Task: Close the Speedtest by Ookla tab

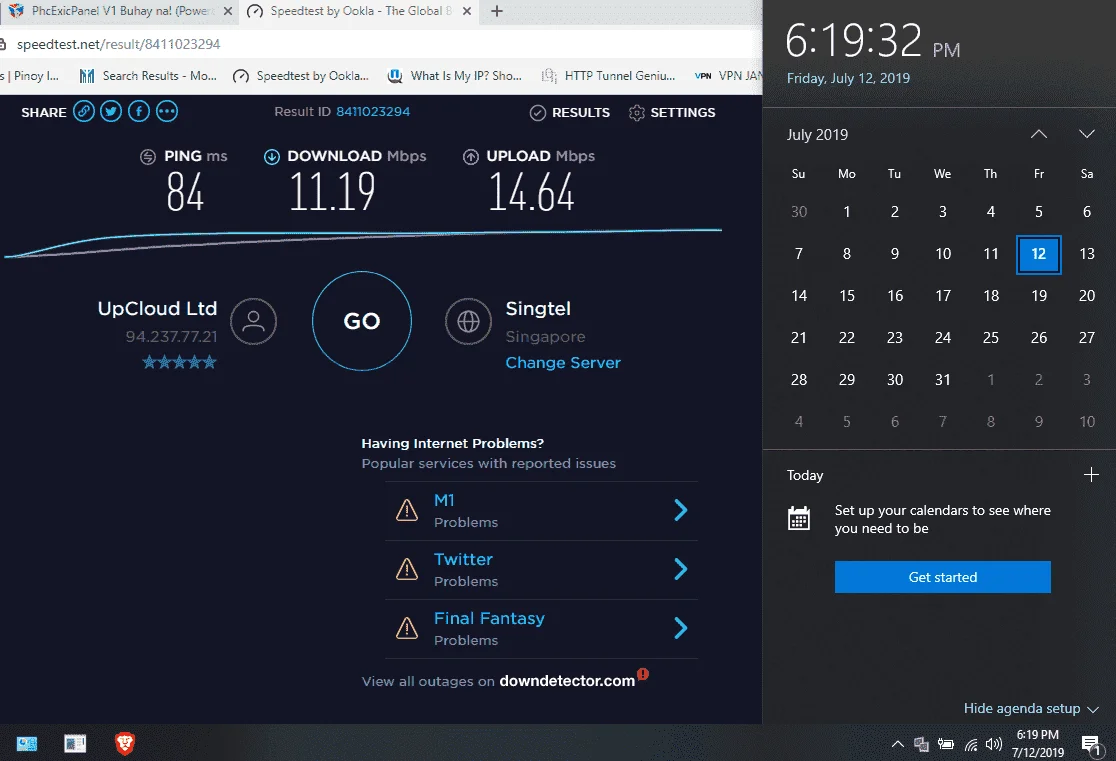Action: pos(467,11)
